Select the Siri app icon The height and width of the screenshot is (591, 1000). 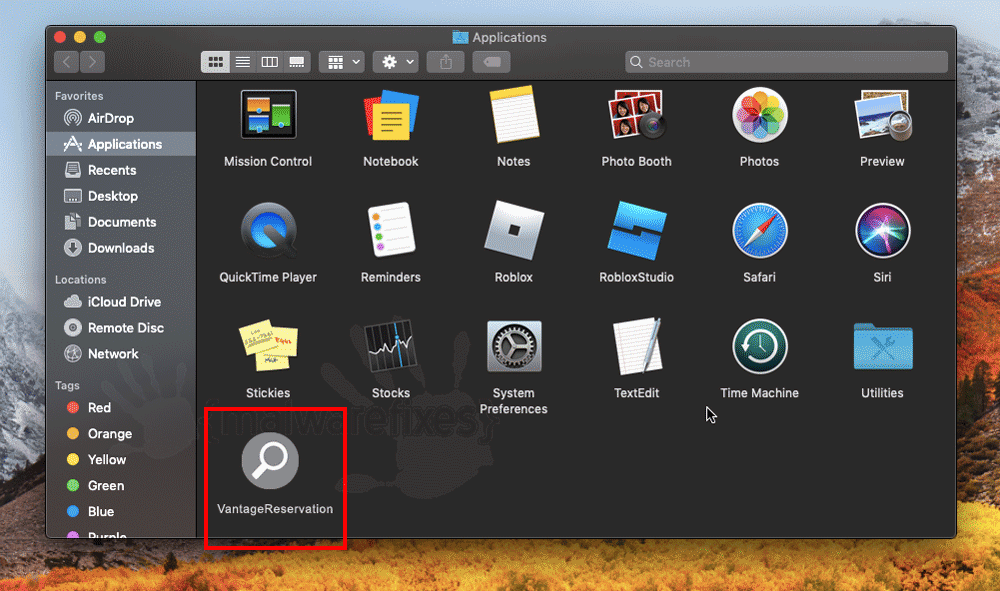tap(883, 230)
